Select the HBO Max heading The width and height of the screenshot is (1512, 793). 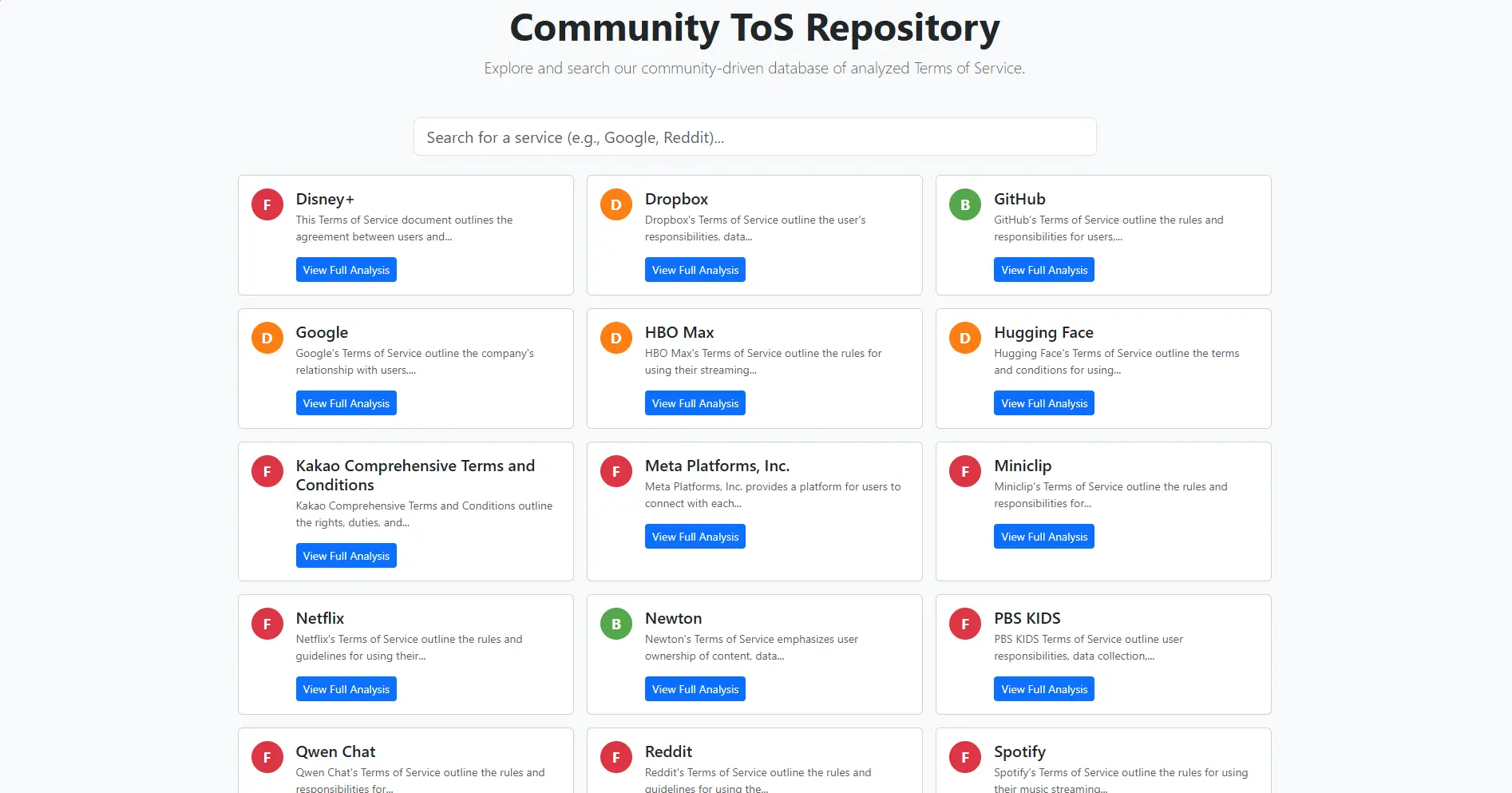[x=679, y=332]
